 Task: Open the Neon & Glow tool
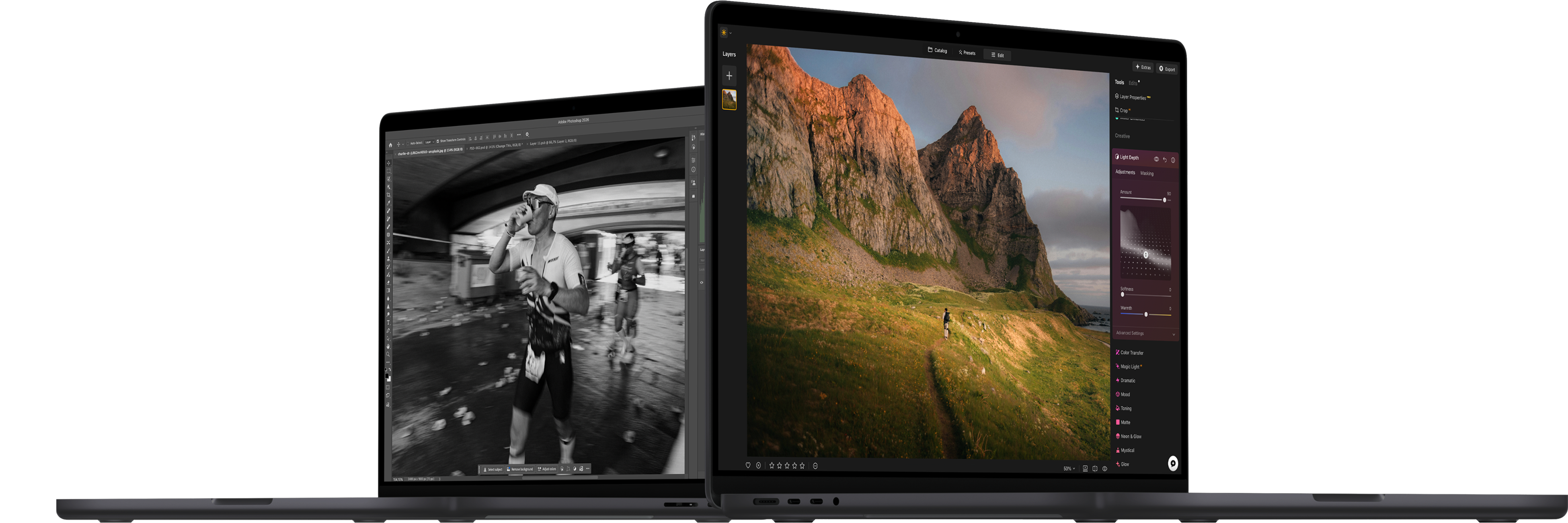point(1129,437)
